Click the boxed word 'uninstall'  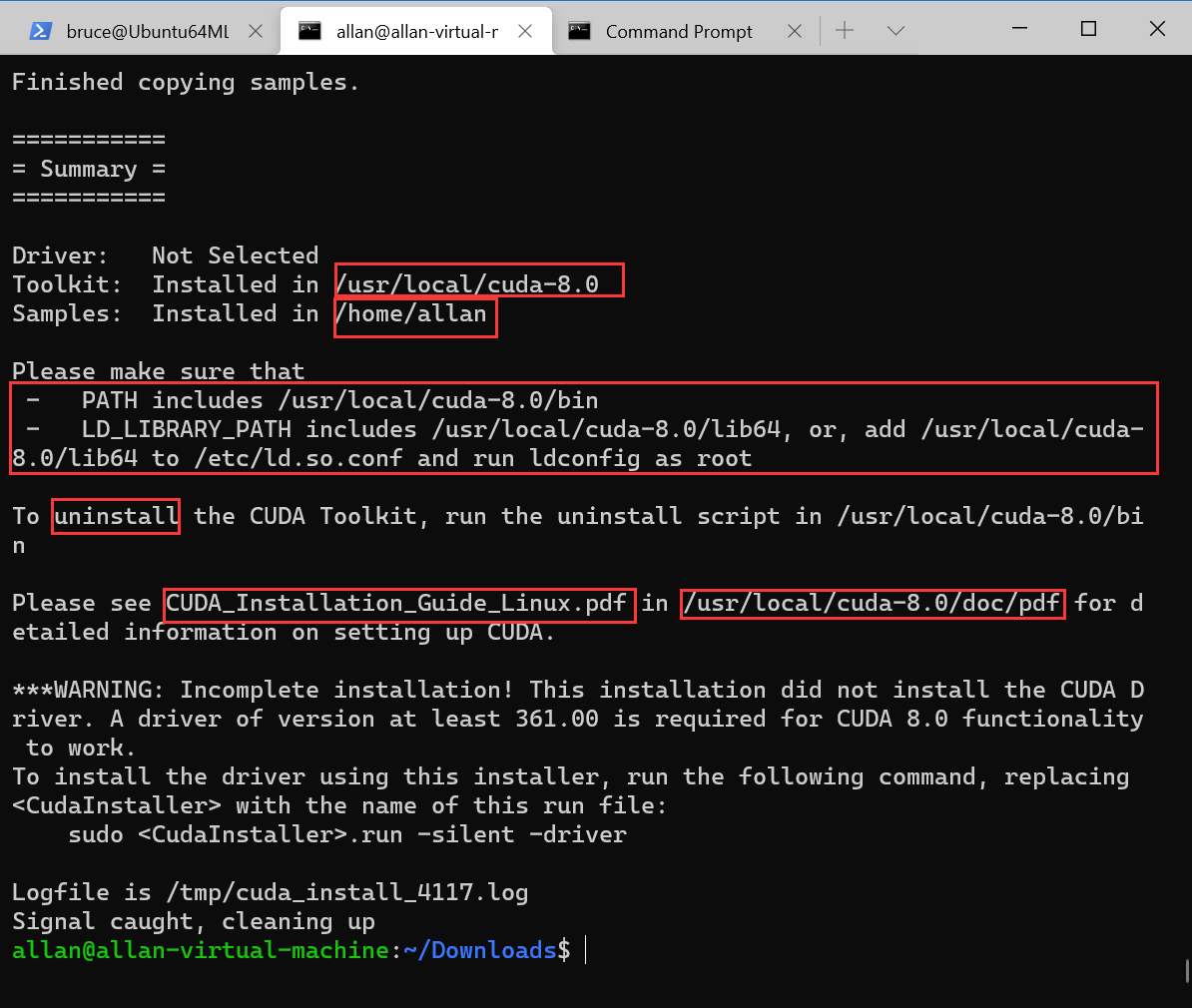(x=117, y=516)
